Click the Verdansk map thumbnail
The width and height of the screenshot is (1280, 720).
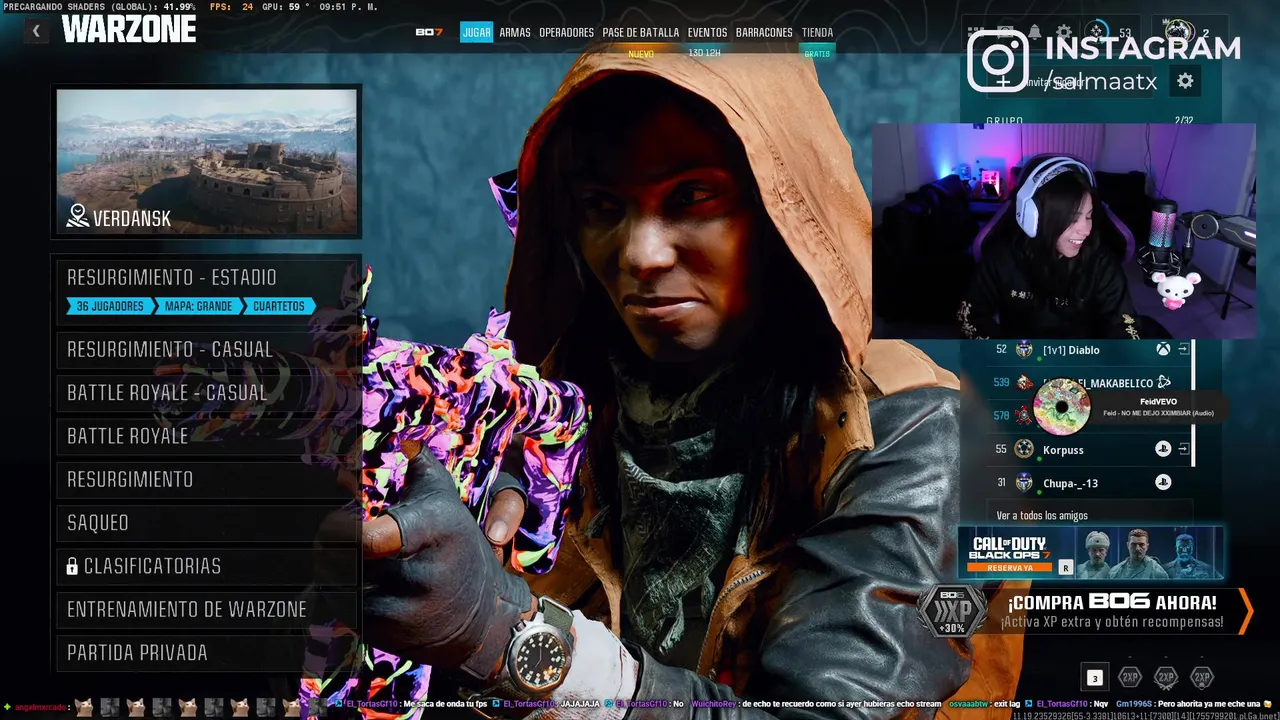tap(206, 162)
